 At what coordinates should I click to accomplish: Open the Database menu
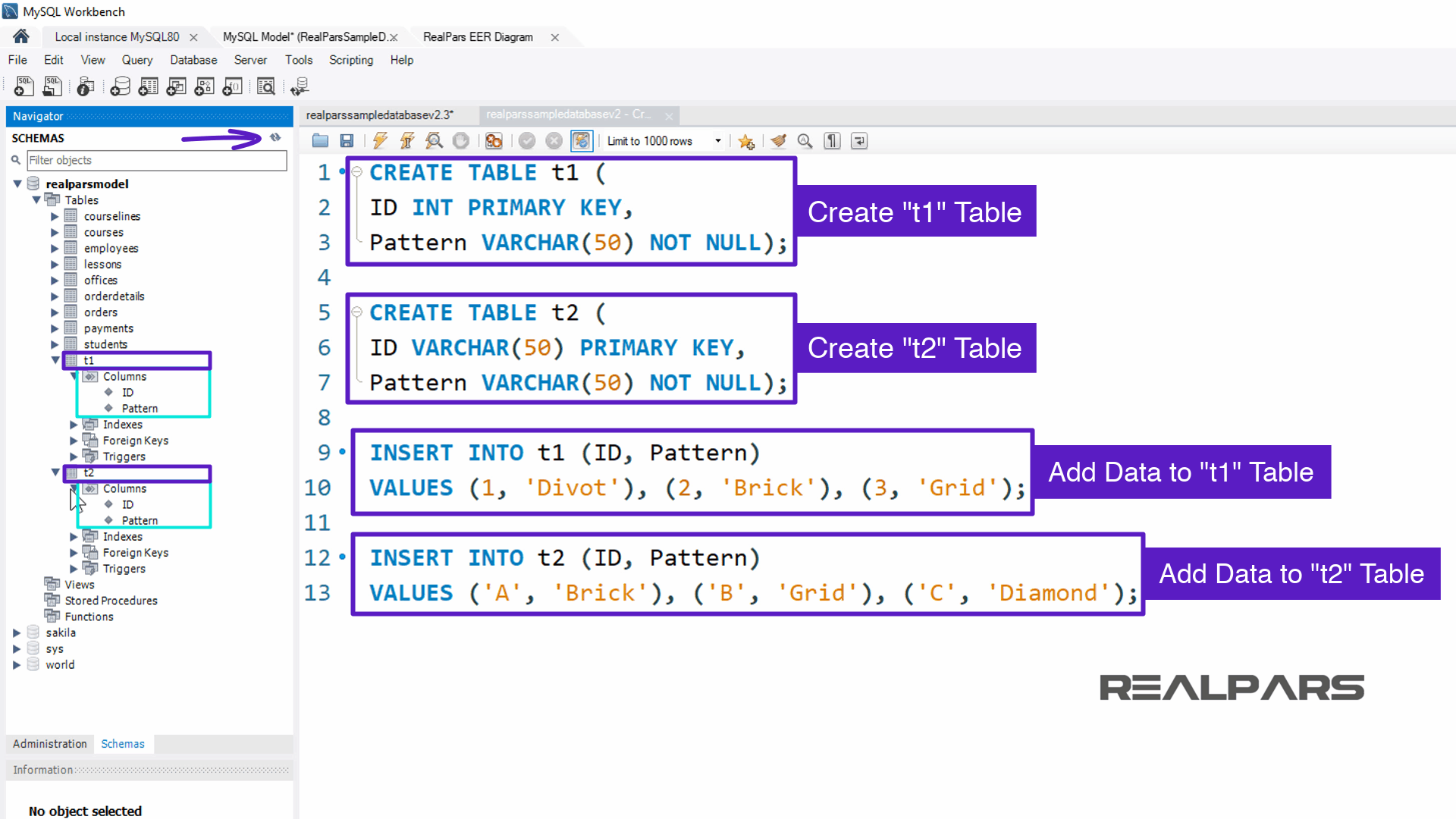point(193,60)
